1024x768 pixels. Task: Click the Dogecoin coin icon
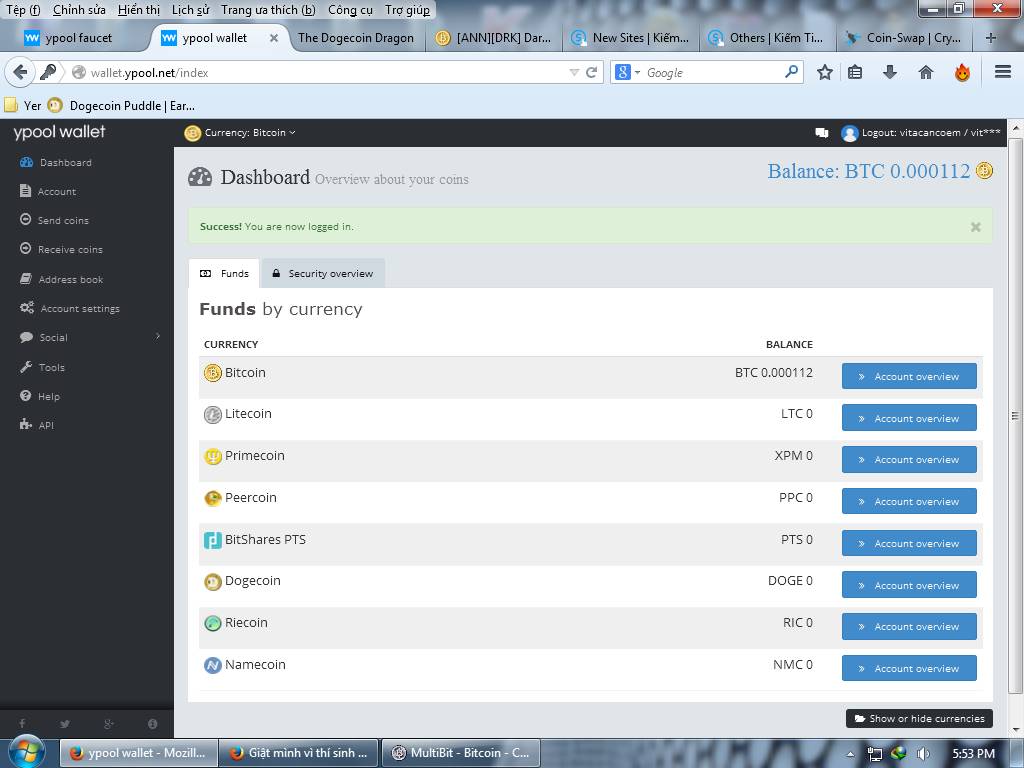pyautogui.click(x=213, y=582)
